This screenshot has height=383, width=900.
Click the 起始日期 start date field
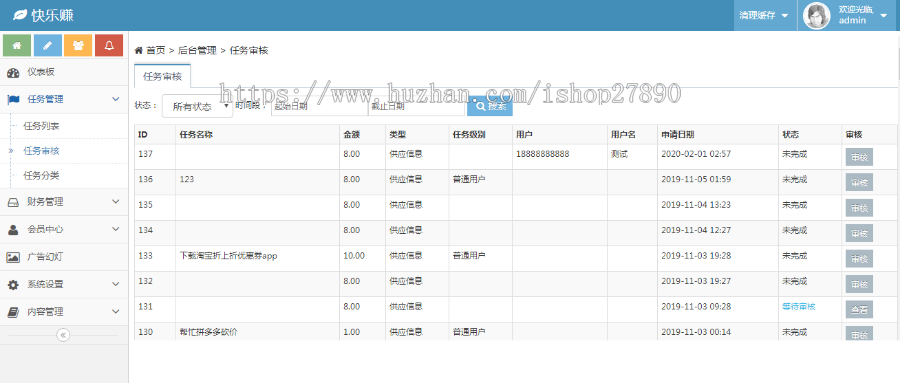pos(319,106)
